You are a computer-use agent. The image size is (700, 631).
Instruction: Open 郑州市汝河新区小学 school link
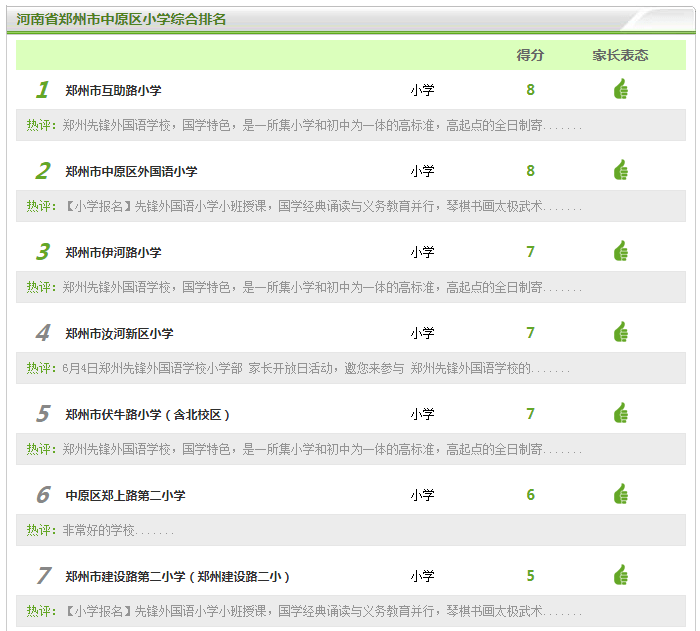pos(119,334)
